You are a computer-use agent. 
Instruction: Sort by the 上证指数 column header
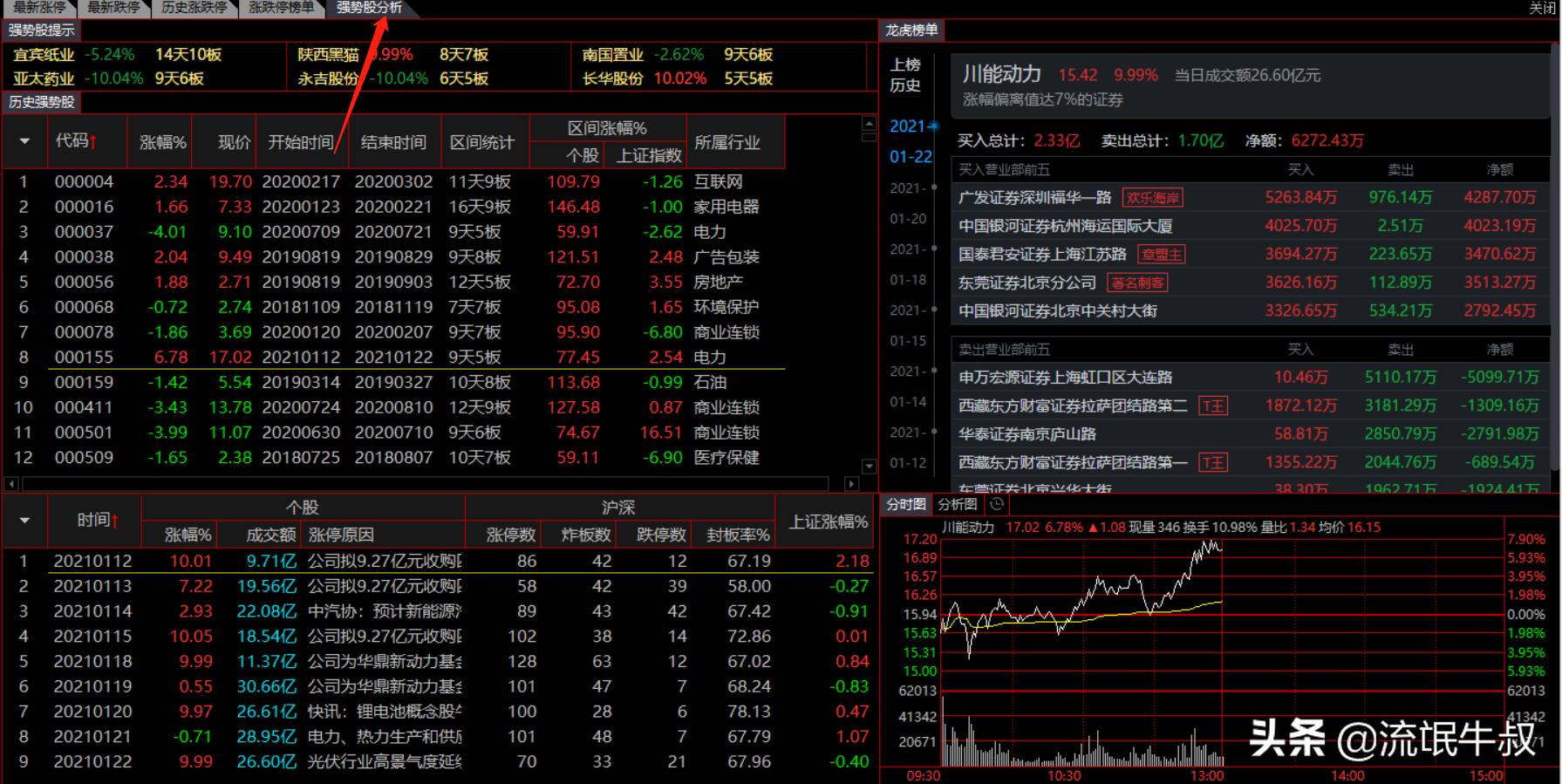click(649, 155)
